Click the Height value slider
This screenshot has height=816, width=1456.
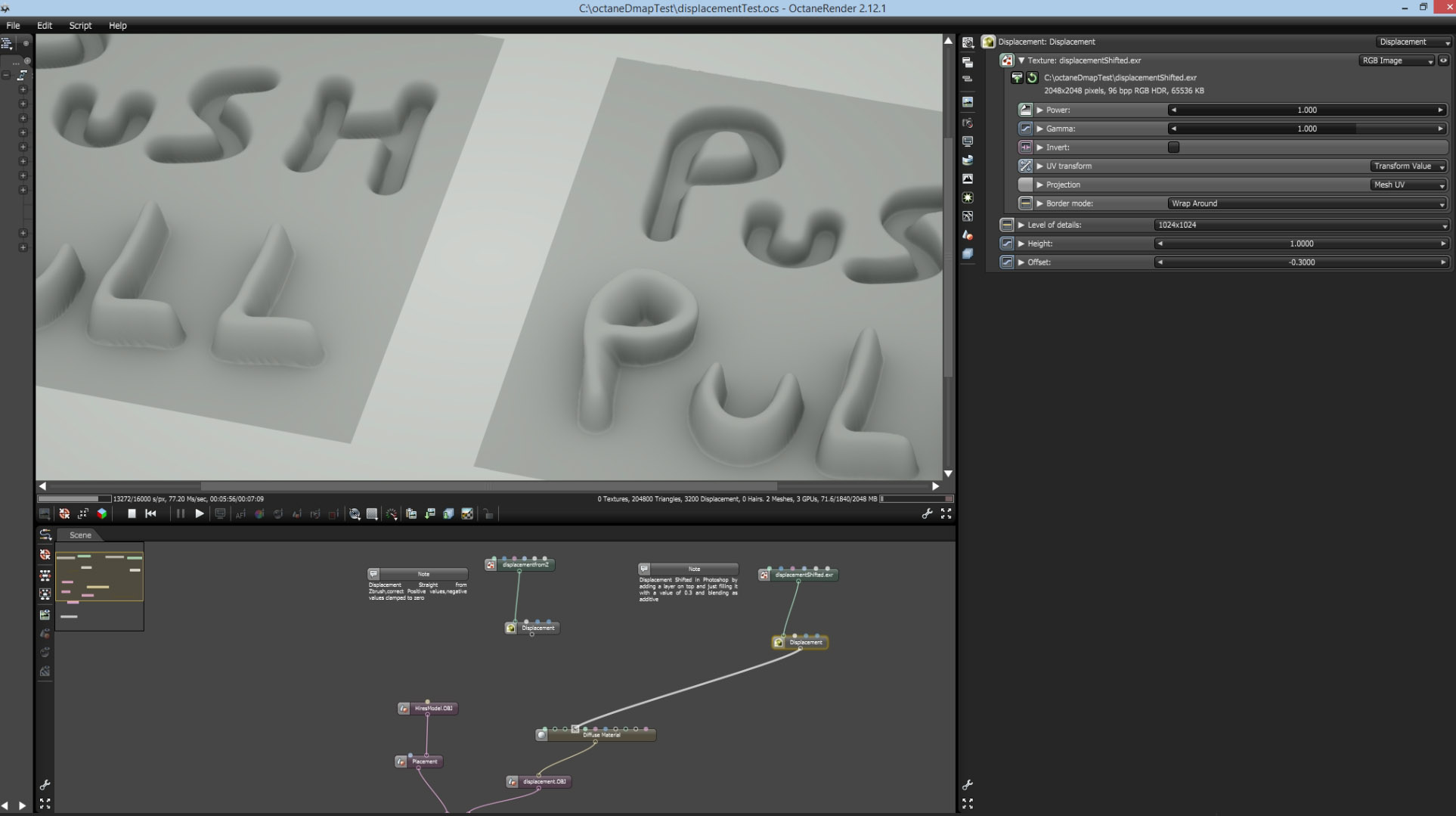pyautogui.click(x=1301, y=244)
